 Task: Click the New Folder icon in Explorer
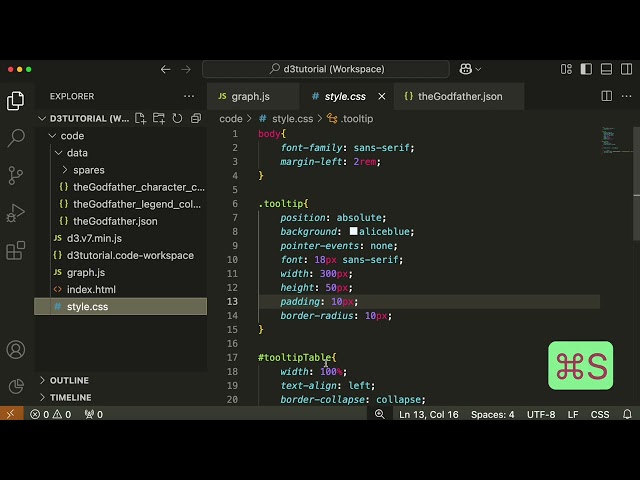point(159,118)
